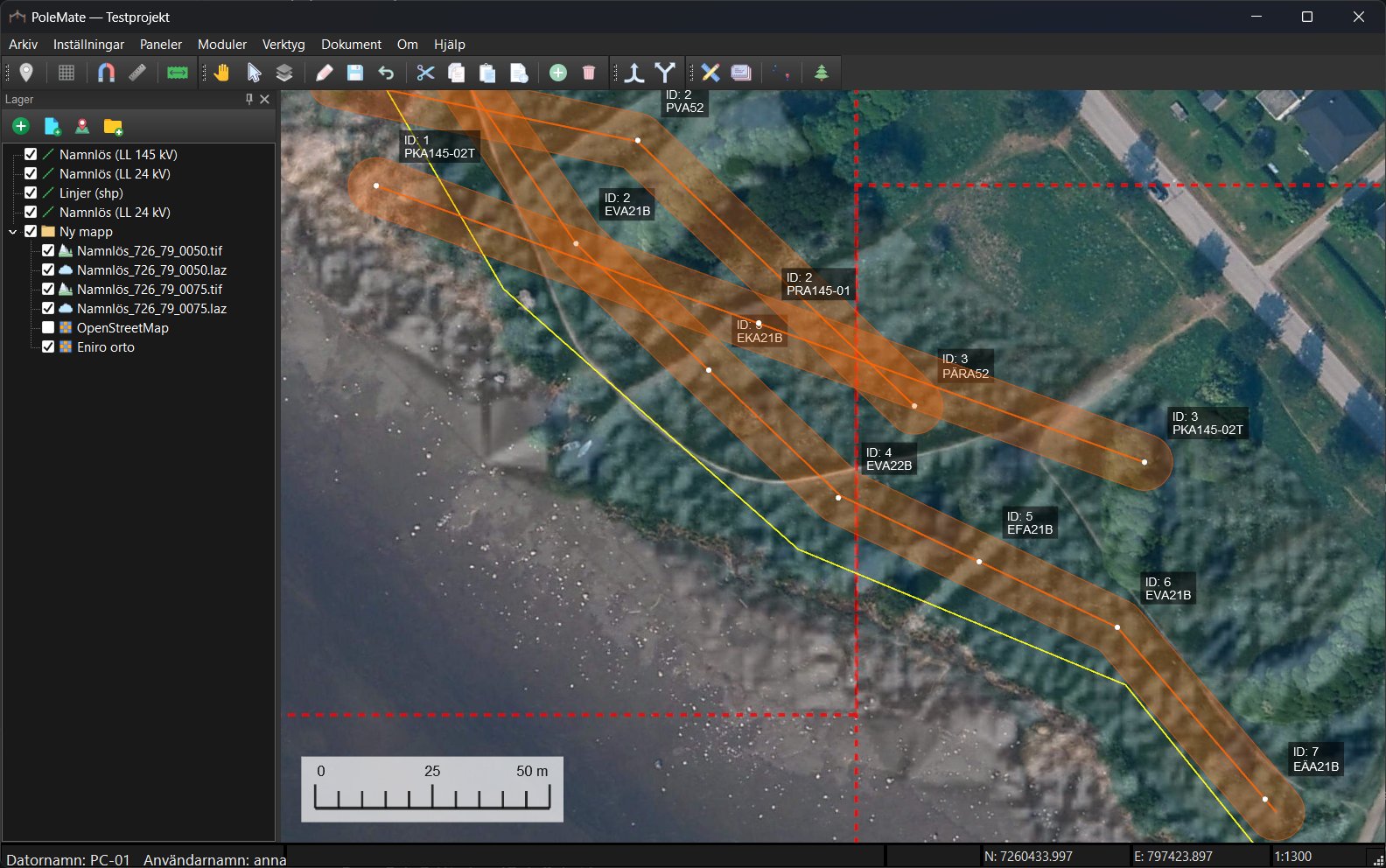The height and width of the screenshot is (868, 1386).
Task: Click the add file icon in Lager panel
Action: point(52,127)
